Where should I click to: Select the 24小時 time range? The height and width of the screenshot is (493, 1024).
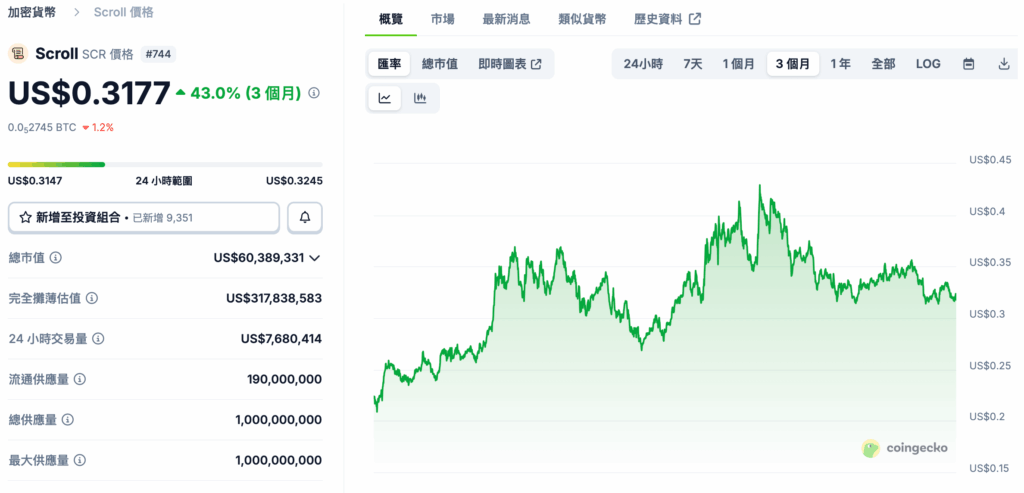coord(643,64)
